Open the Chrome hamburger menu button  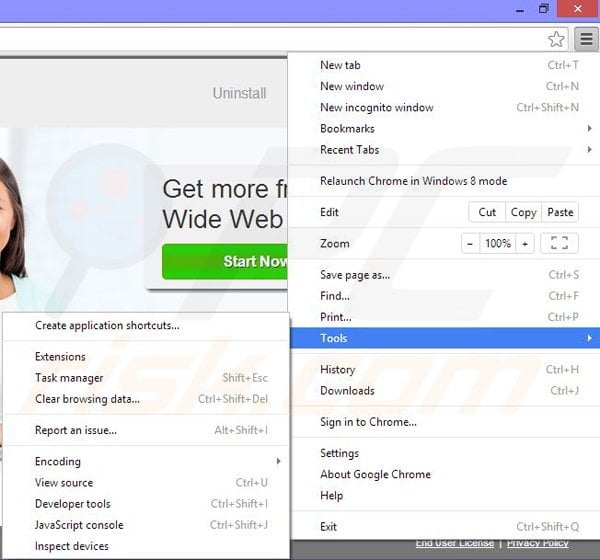[586, 39]
